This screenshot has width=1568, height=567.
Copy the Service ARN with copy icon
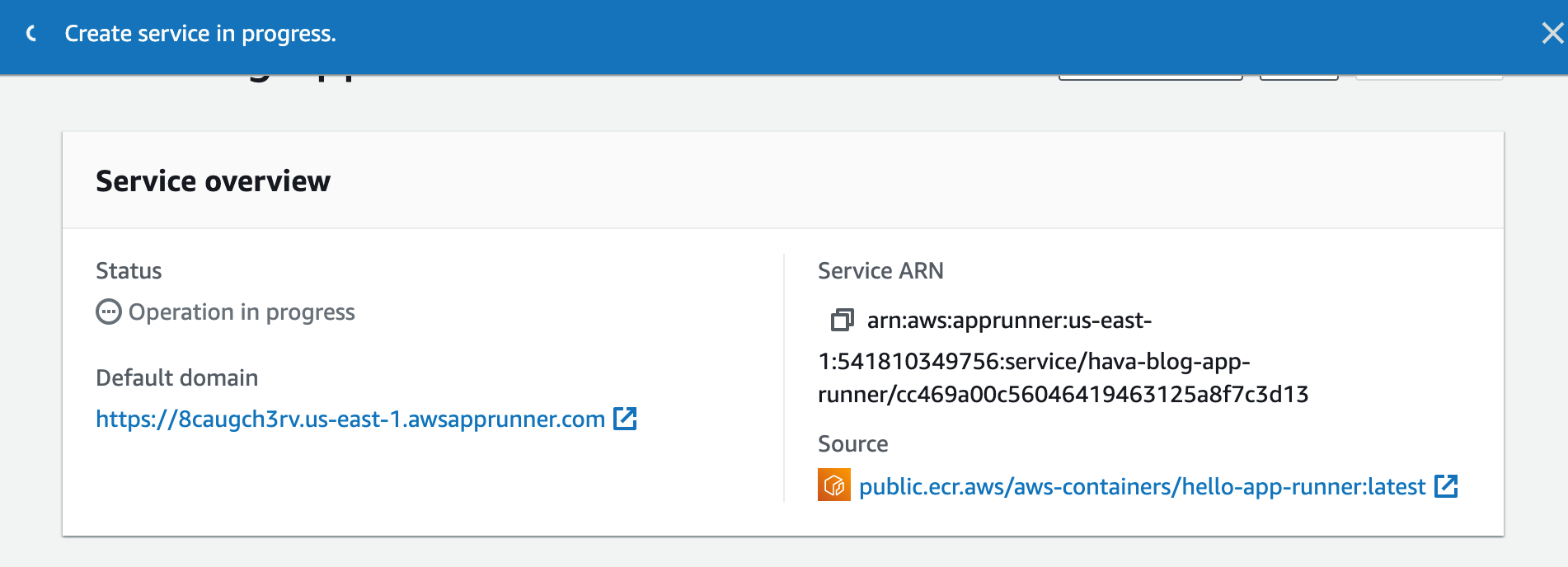click(842, 320)
